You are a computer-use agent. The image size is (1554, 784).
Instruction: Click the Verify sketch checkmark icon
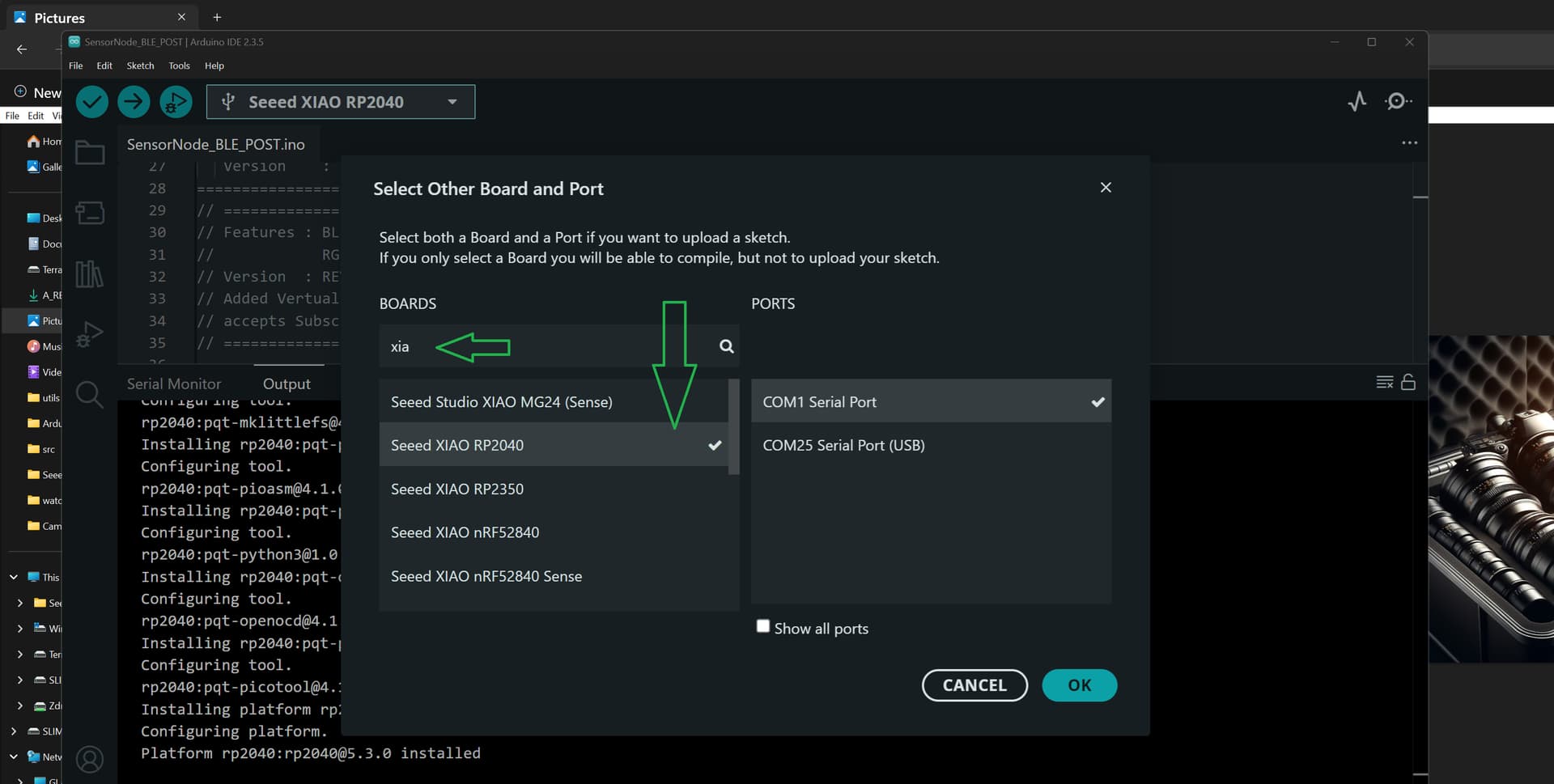click(x=92, y=102)
